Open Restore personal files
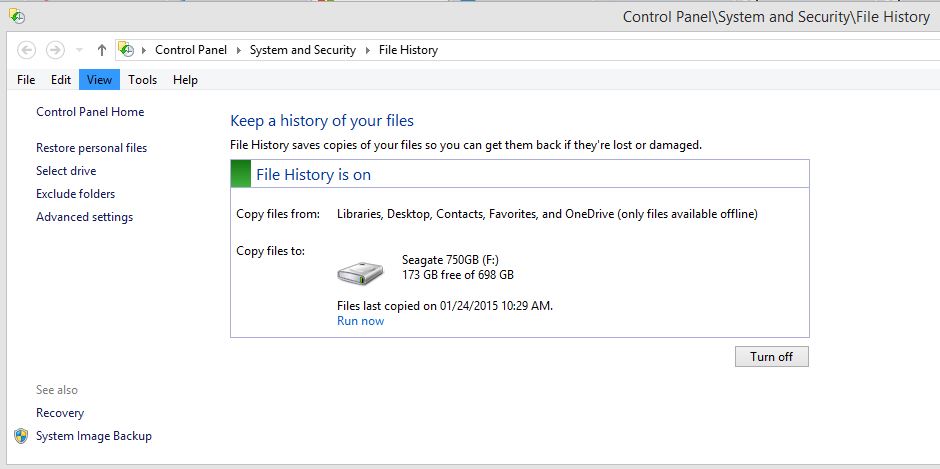This screenshot has width=940, height=469. point(91,148)
